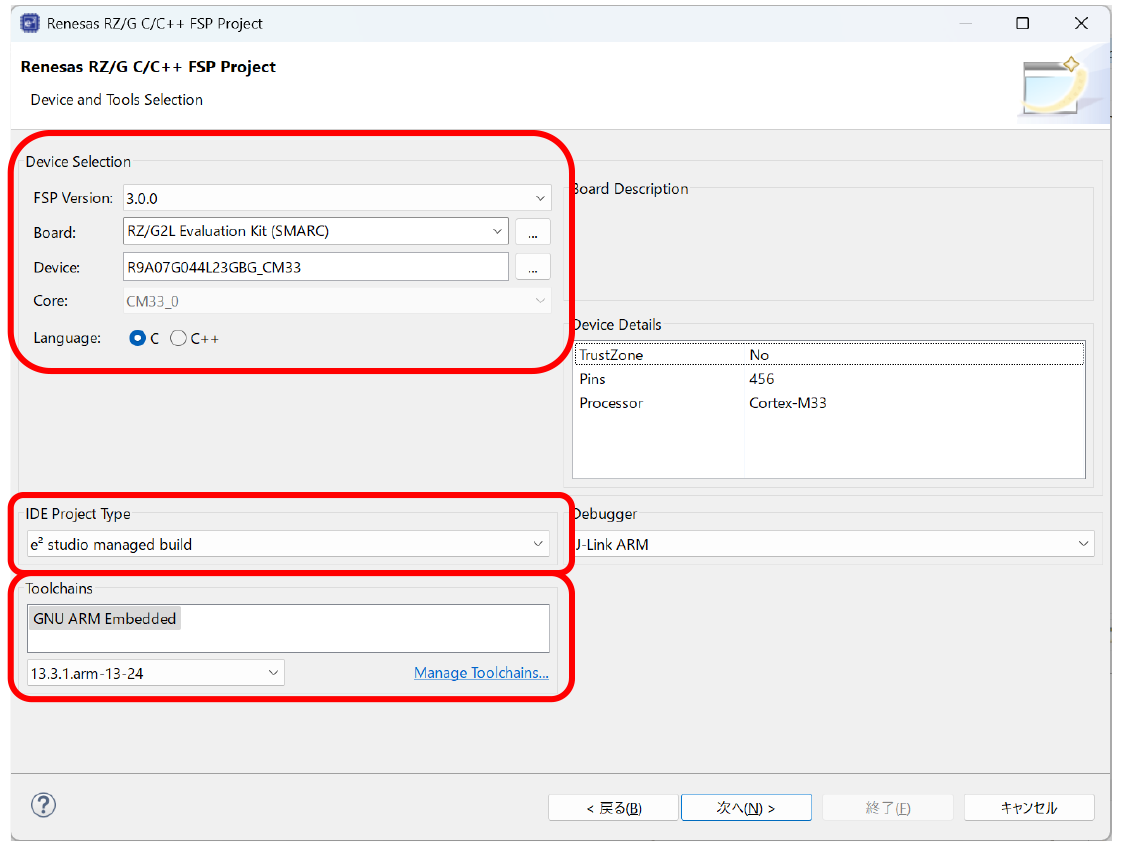The width and height of the screenshot is (1123, 853).
Task: Open the FSP Version dropdown
Action: click(x=337, y=198)
